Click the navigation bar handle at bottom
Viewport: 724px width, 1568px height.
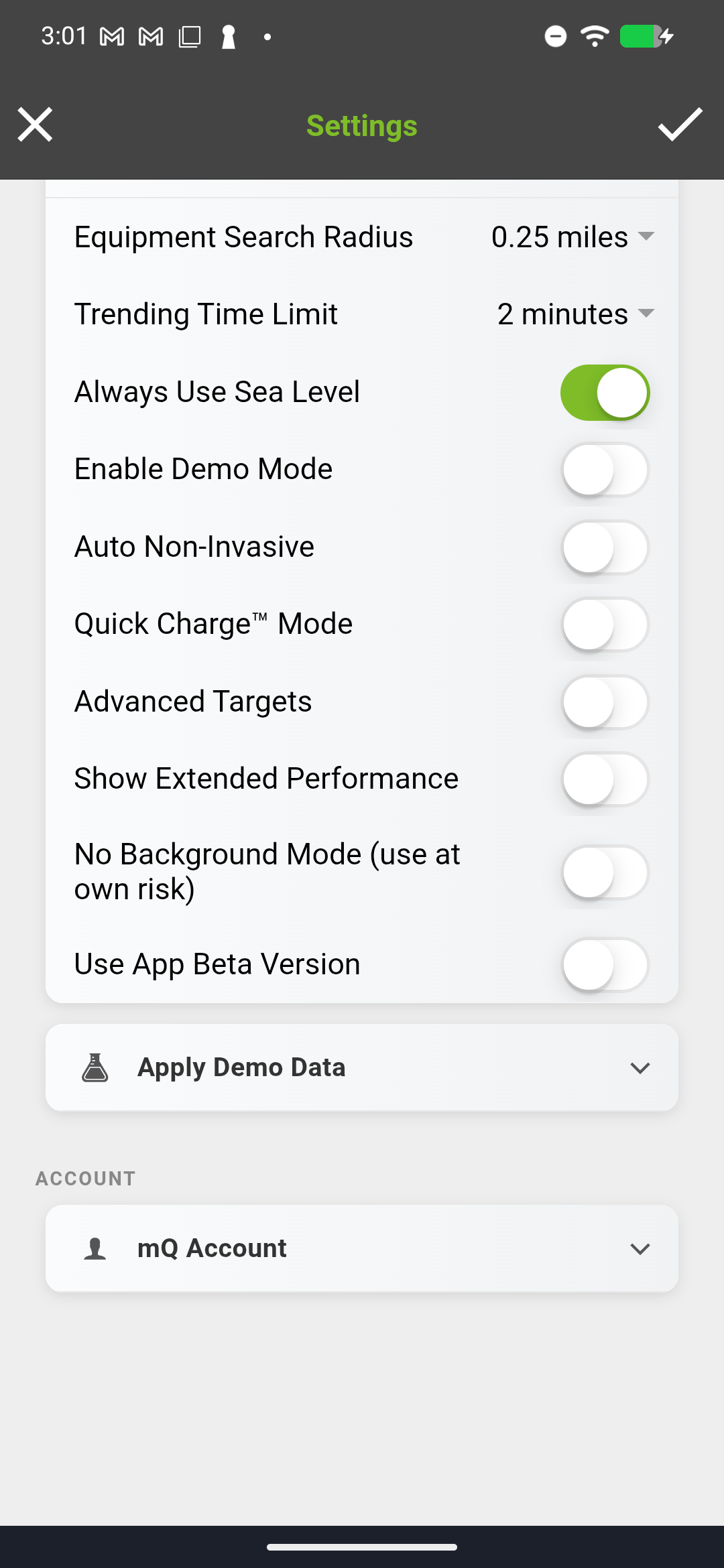pyautogui.click(x=361, y=1549)
